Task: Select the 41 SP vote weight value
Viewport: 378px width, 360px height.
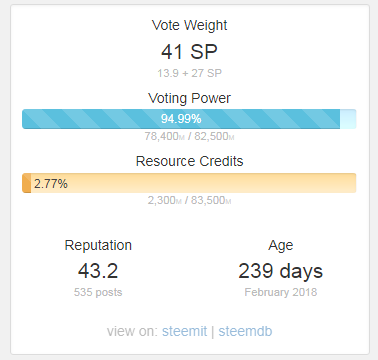Action: coord(189,52)
